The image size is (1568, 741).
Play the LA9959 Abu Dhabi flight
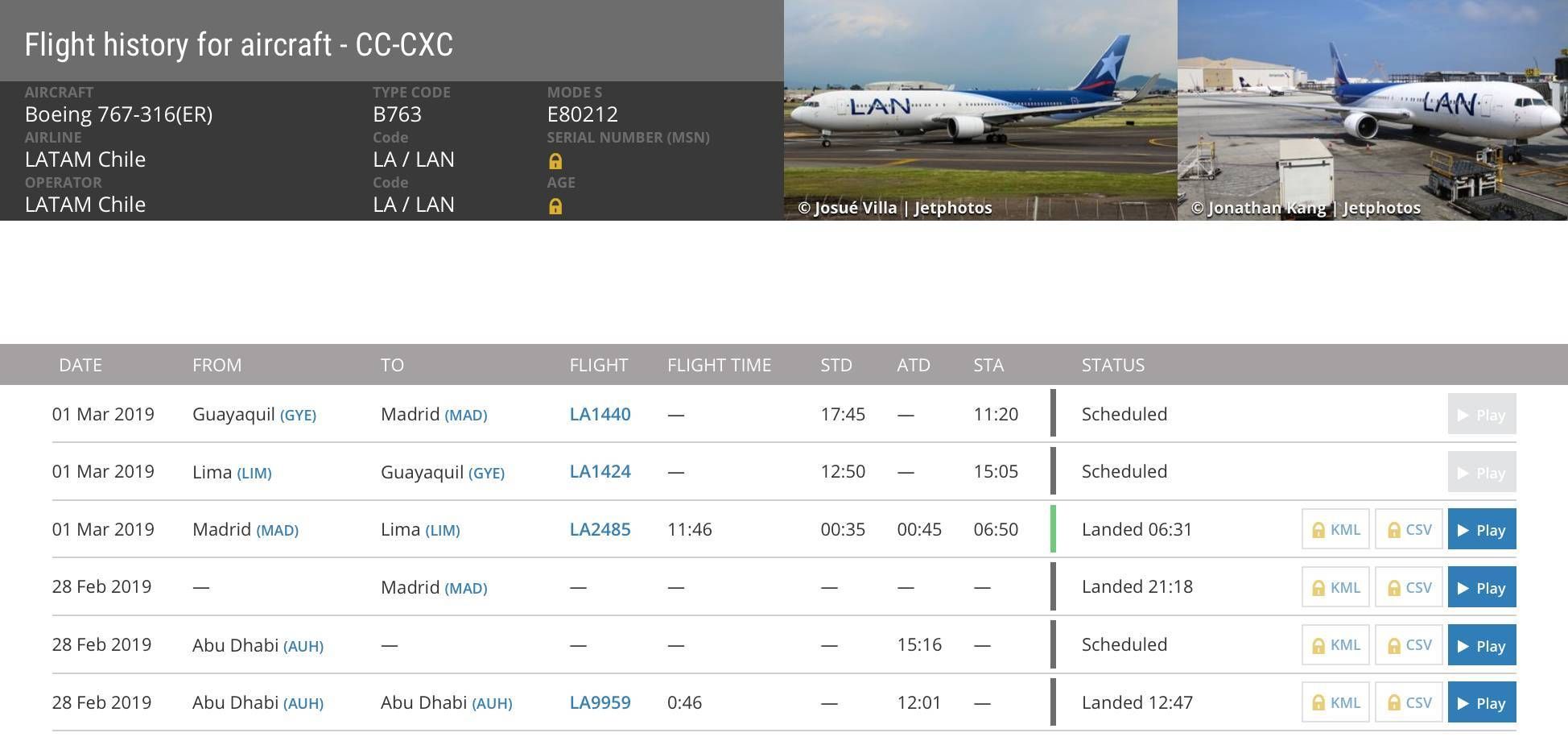pyautogui.click(x=1482, y=702)
